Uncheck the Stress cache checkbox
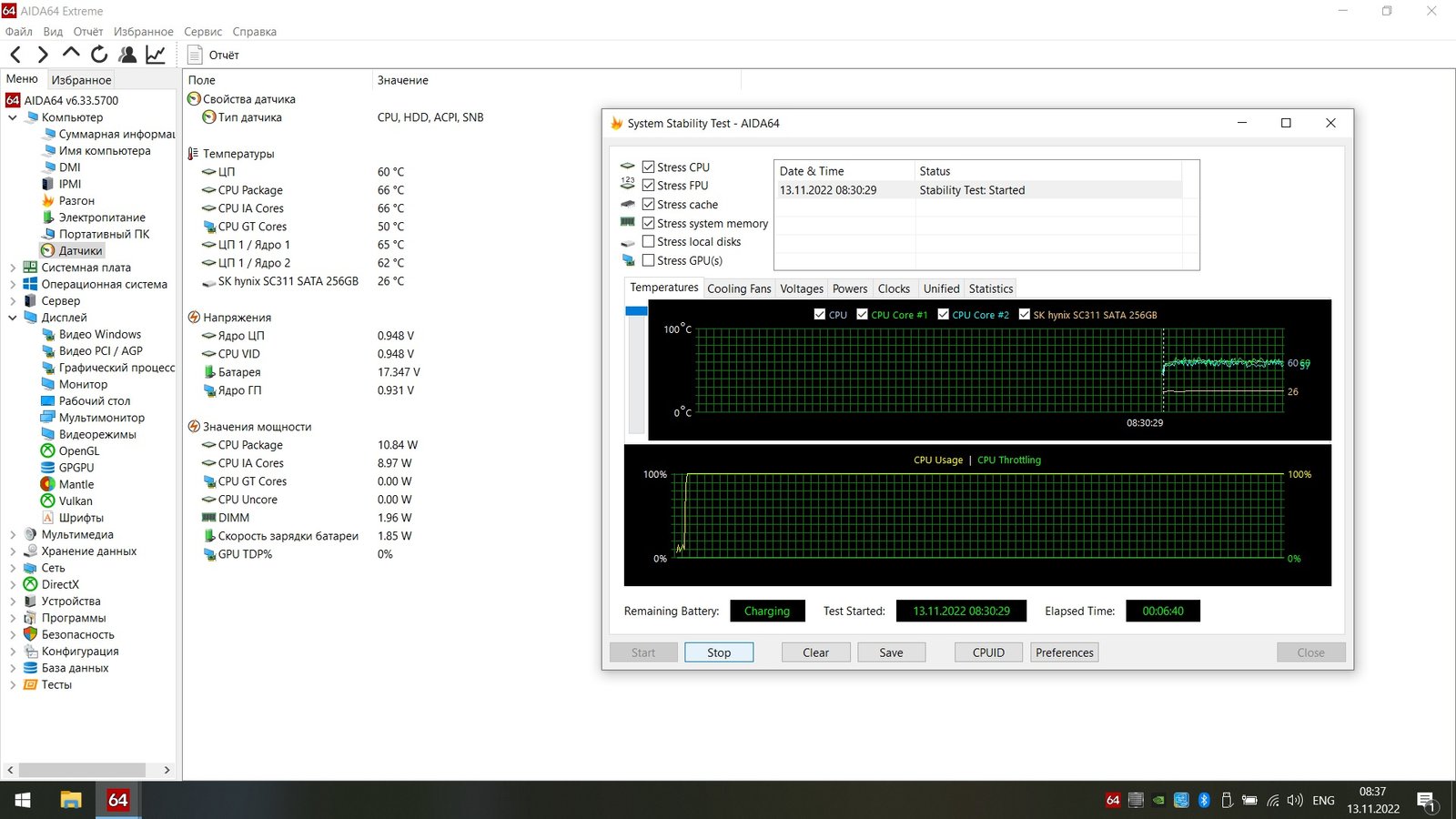 tap(648, 205)
